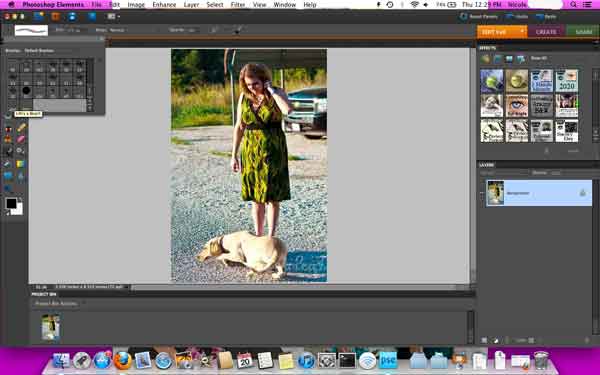Open Spotlight search in menu bar
600x375 pixels.
573,5
